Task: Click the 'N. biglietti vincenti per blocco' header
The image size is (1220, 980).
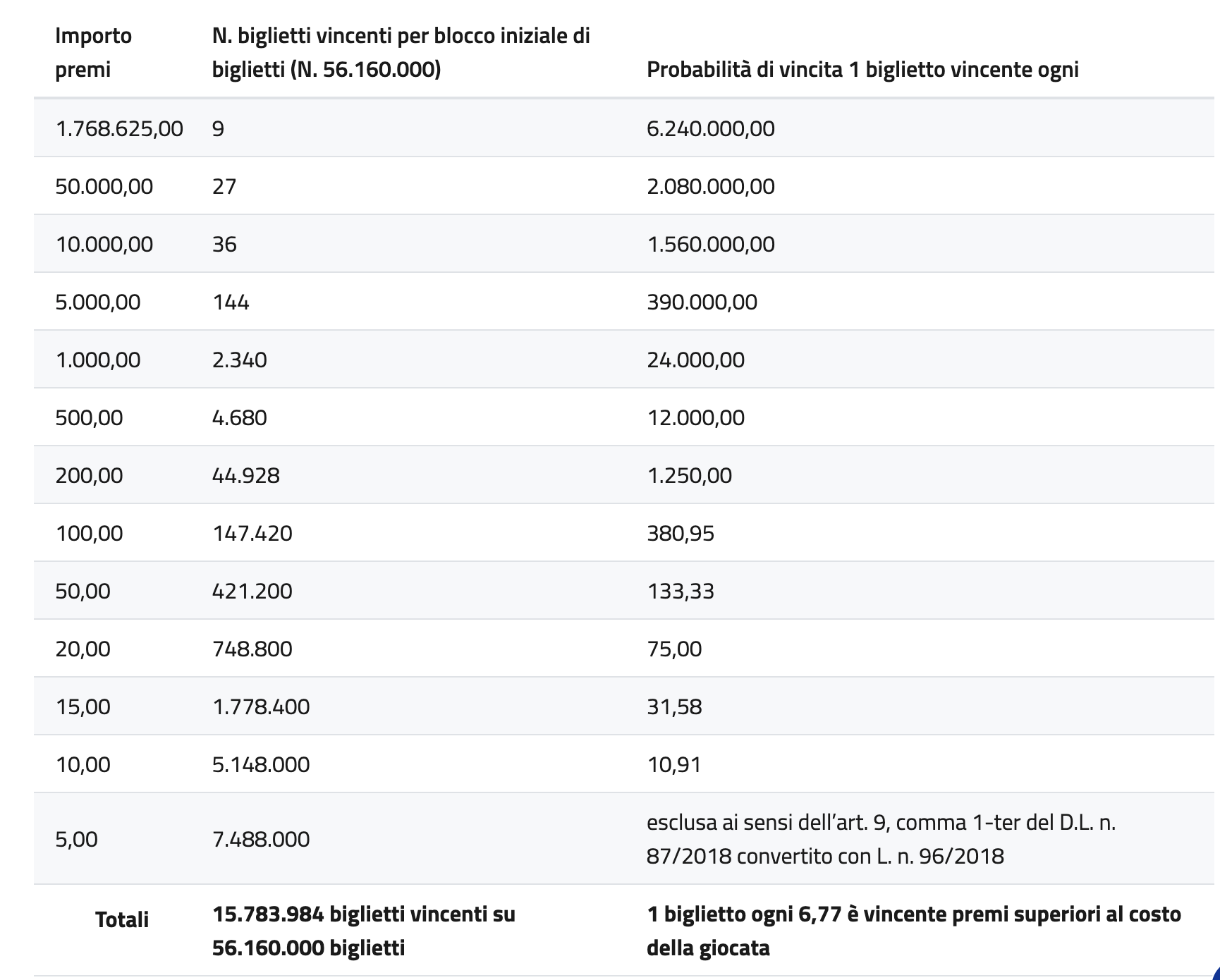Action: (x=401, y=53)
